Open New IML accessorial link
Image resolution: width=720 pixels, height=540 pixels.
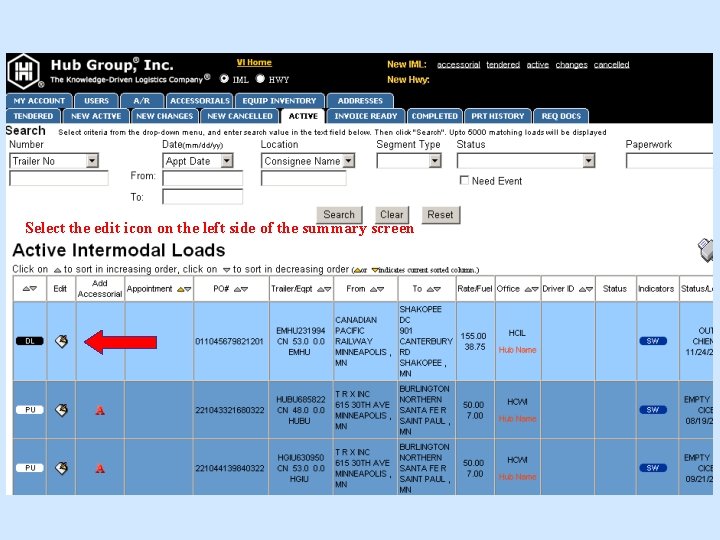pyautogui.click(x=458, y=65)
